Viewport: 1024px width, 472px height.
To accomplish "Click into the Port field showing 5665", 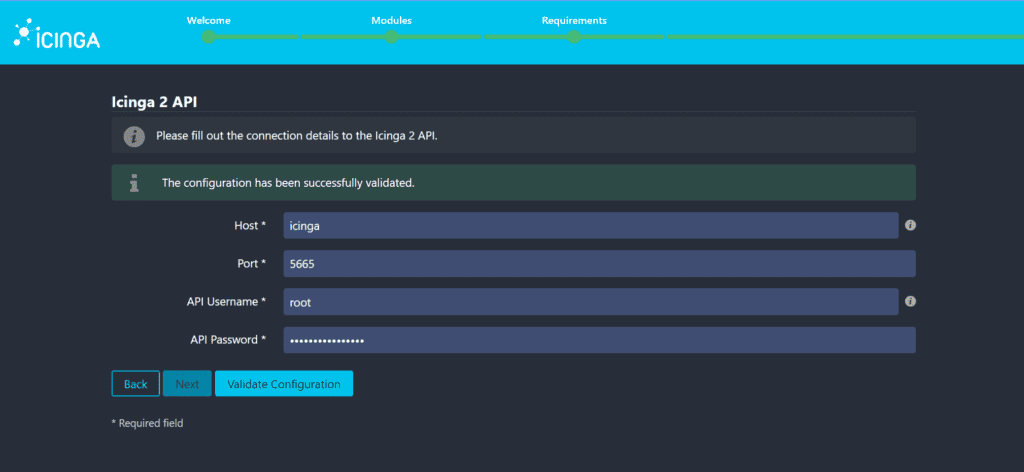I will [598, 264].
